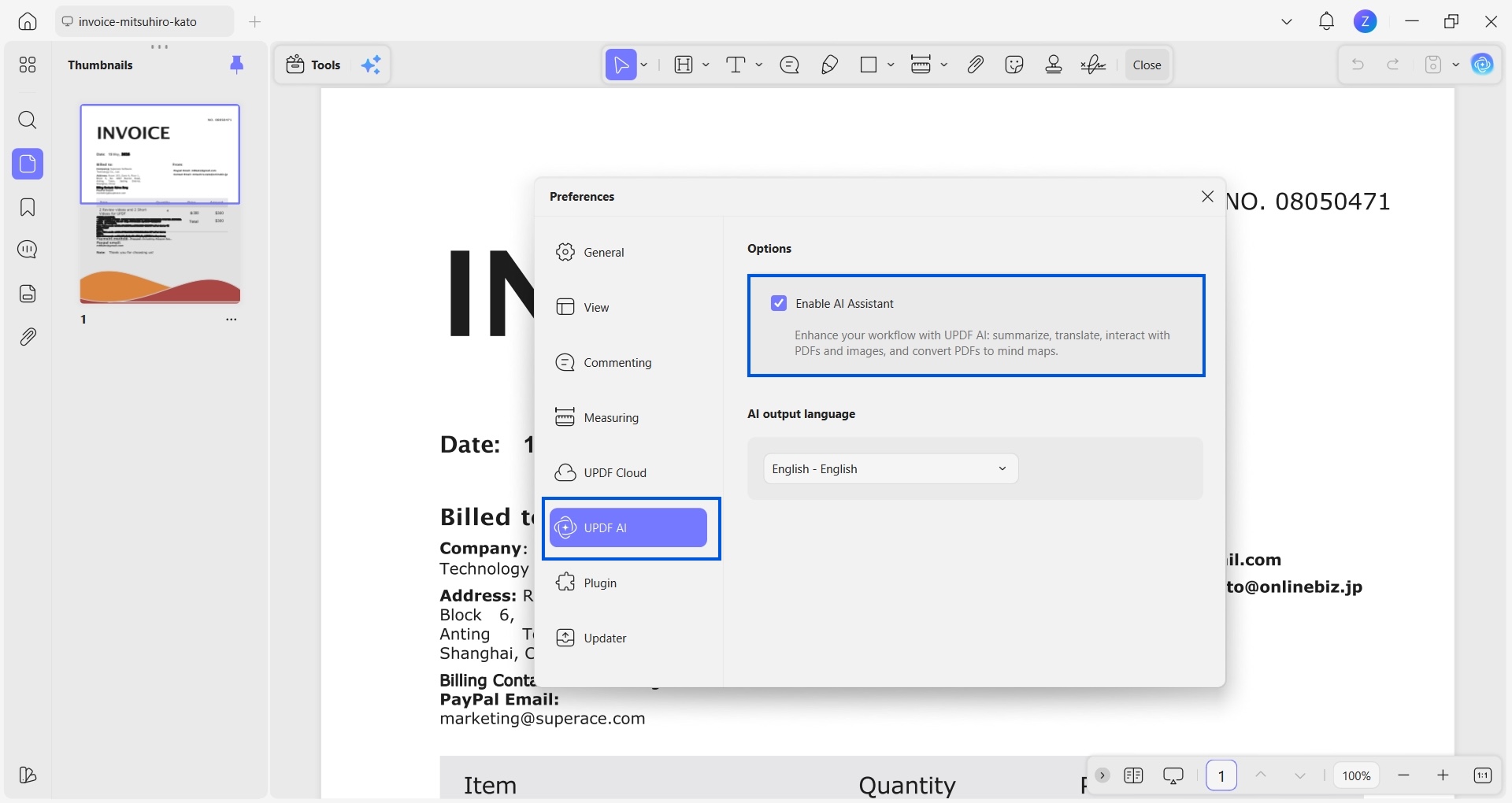
Task: Select the sticky note comment tool
Action: (790, 65)
